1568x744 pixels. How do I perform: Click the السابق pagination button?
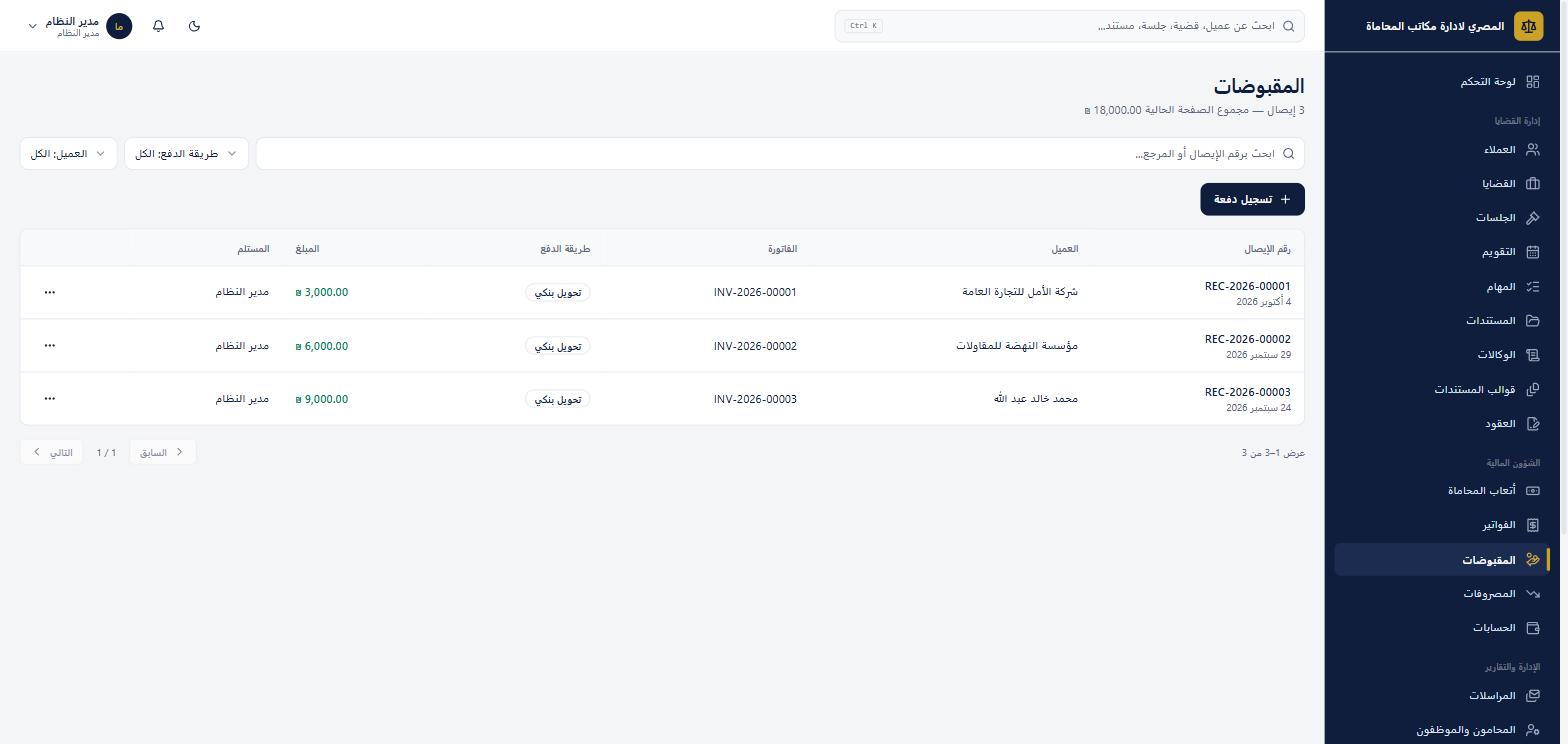163,453
